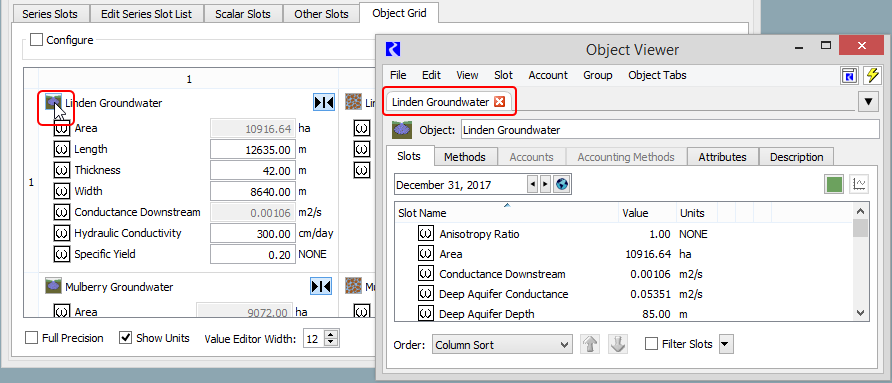The height and width of the screenshot is (383, 892).
Task: Open the object tabs list dropdown arrow
Action: pos(868,102)
